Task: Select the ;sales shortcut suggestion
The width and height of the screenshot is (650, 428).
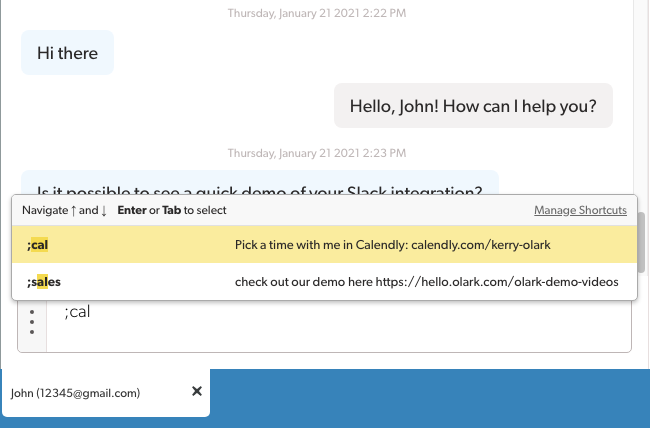Action: pyautogui.click(x=120, y=281)
